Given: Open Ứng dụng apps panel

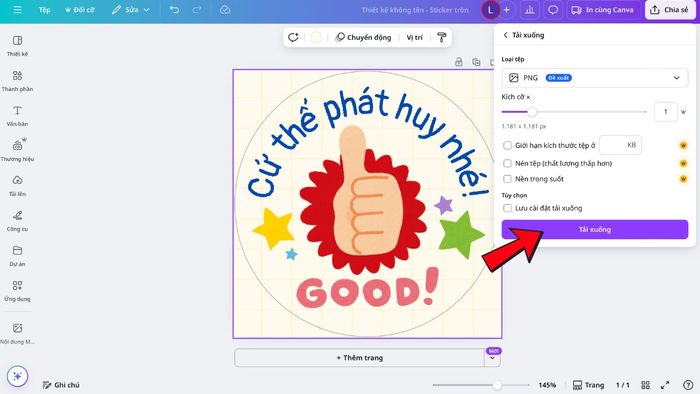Looking at the screenshot, I should click(17, 291).
